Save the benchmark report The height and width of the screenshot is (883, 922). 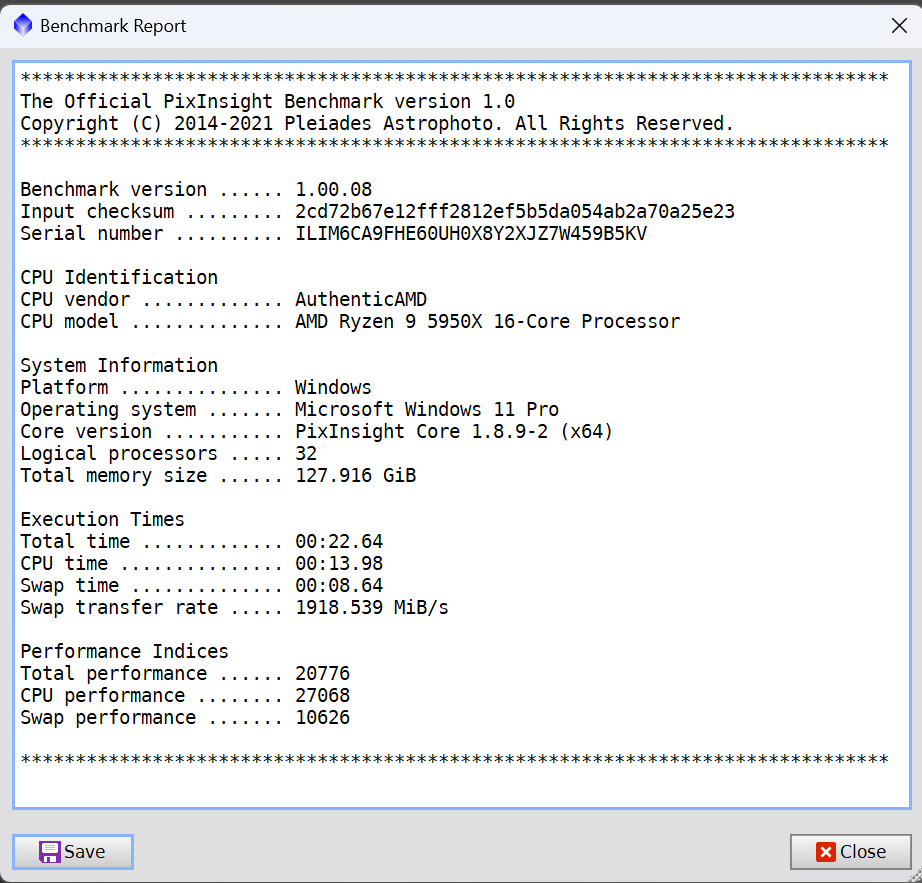coord(73,851)
